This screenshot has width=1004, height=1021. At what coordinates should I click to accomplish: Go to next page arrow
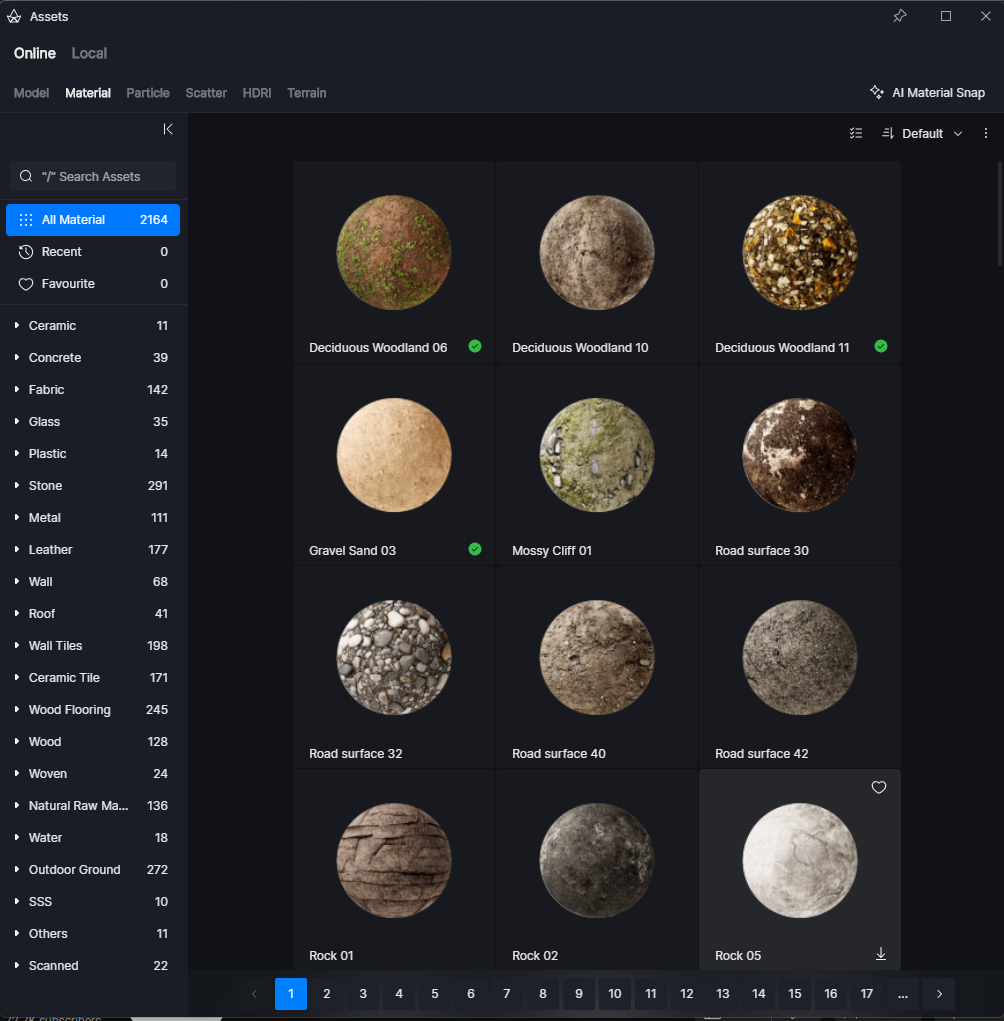tap(939, 994)
